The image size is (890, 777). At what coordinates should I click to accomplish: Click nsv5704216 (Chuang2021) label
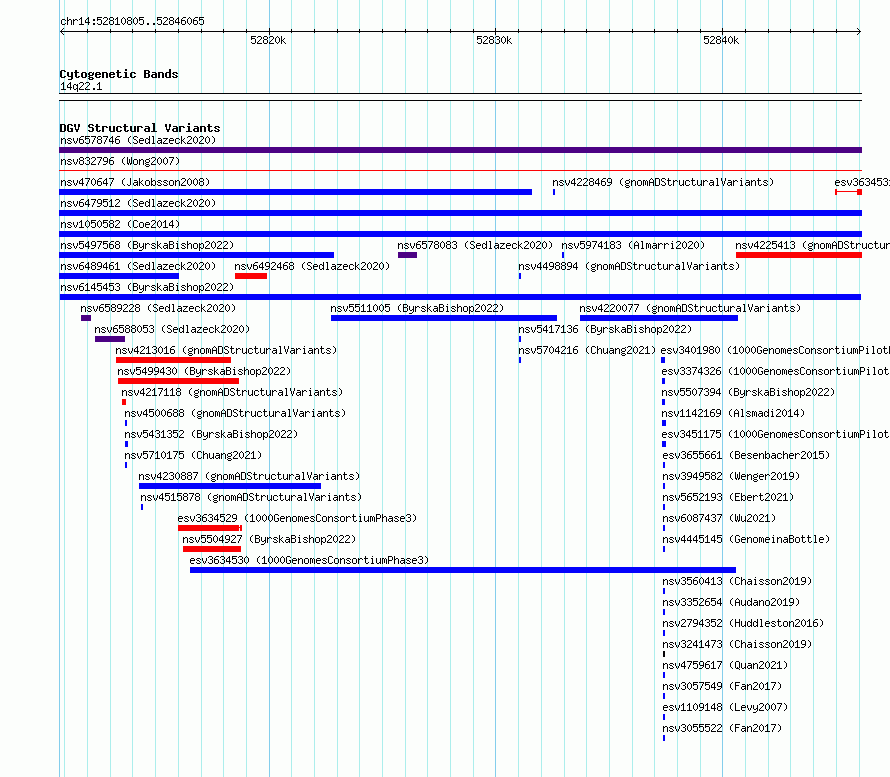point(587,350)
